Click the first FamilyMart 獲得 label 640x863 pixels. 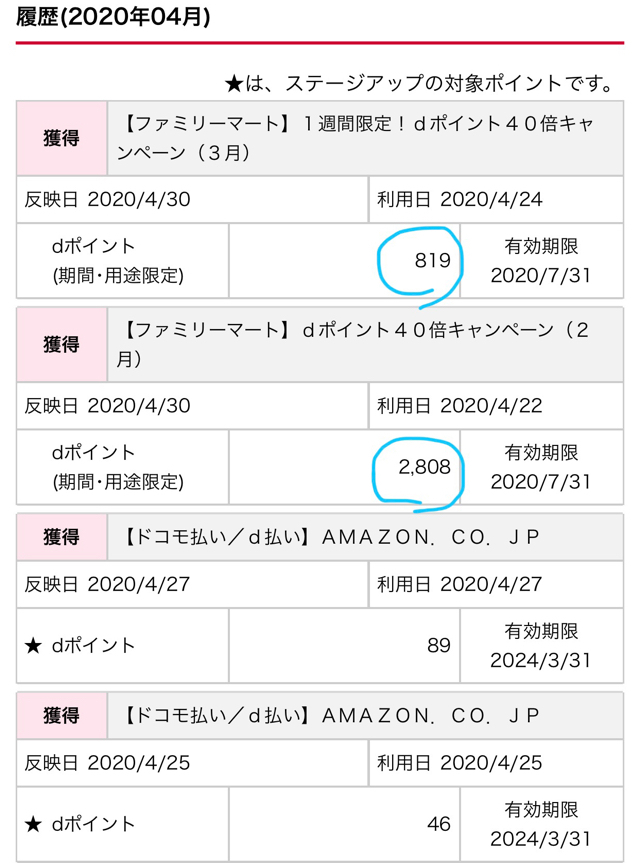tap(62, 138)
